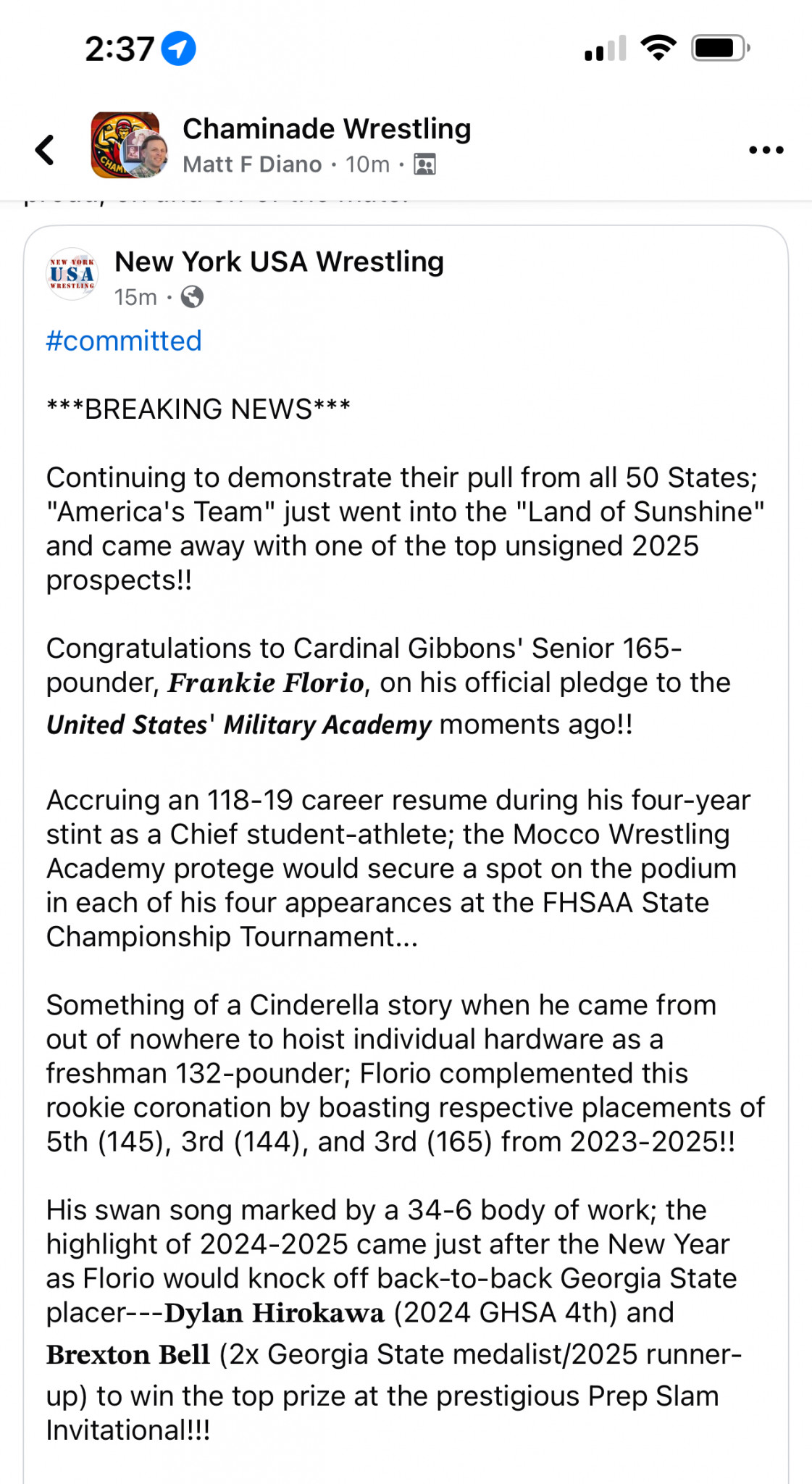The width and height of the screenshot is (812, 1484).
Task: Tap the location arrow in status bar
Action: click(178, 49)
